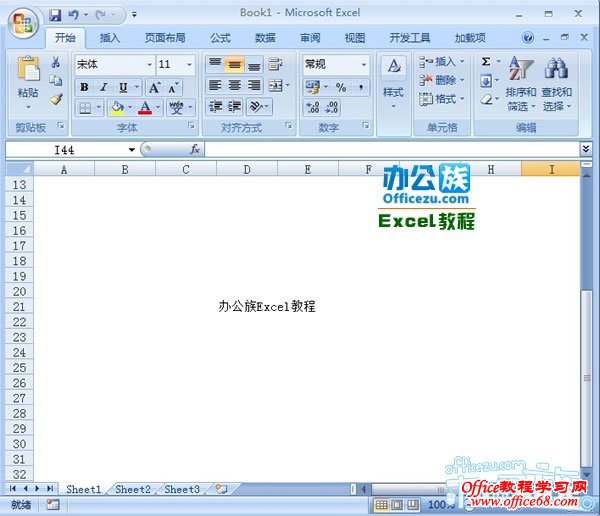The image size is (600, 516).
Task: Toggle bold formatting
Action: pyautogui.click(x=84, y=88)
